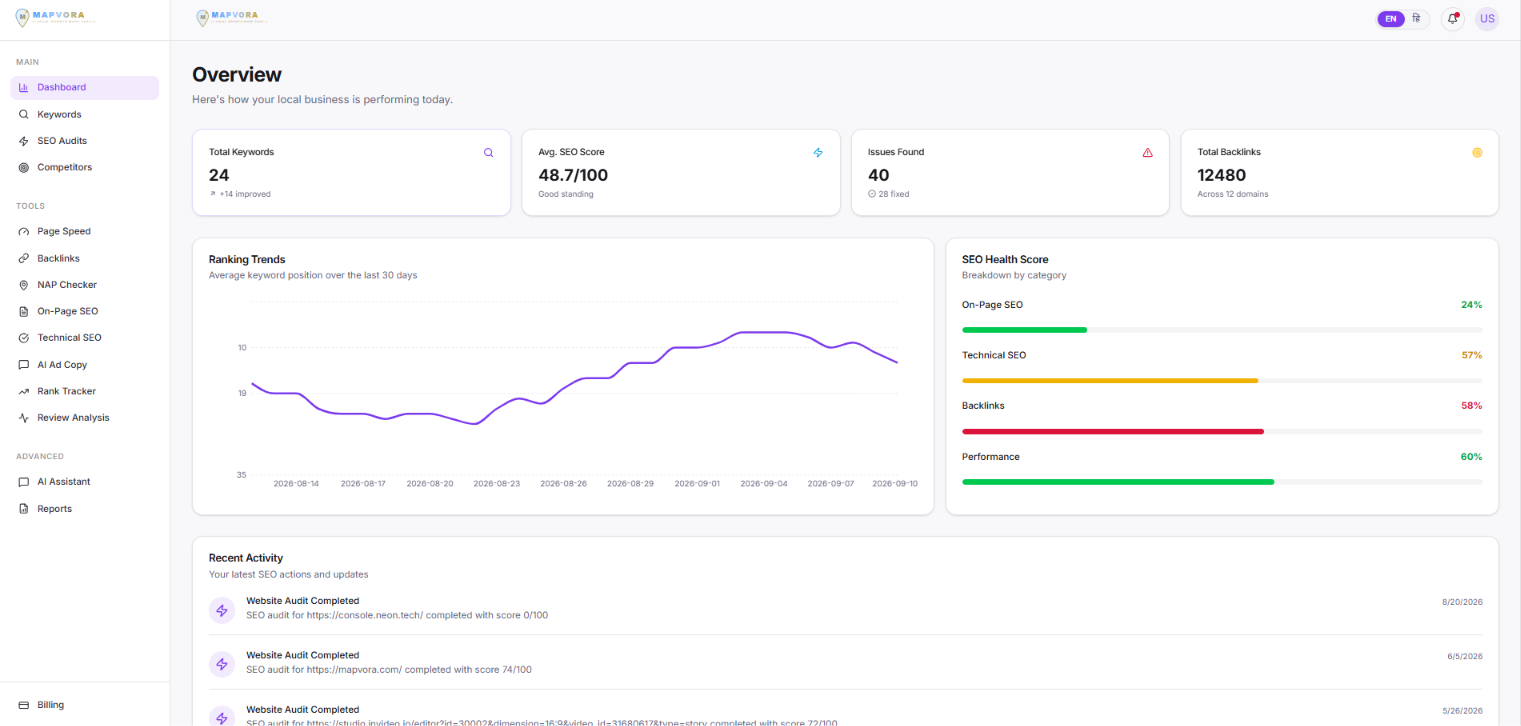The height and width of the screenshot is (726, 1521).
Task: Click the Billing card icon
Action: tap(24, 705)
